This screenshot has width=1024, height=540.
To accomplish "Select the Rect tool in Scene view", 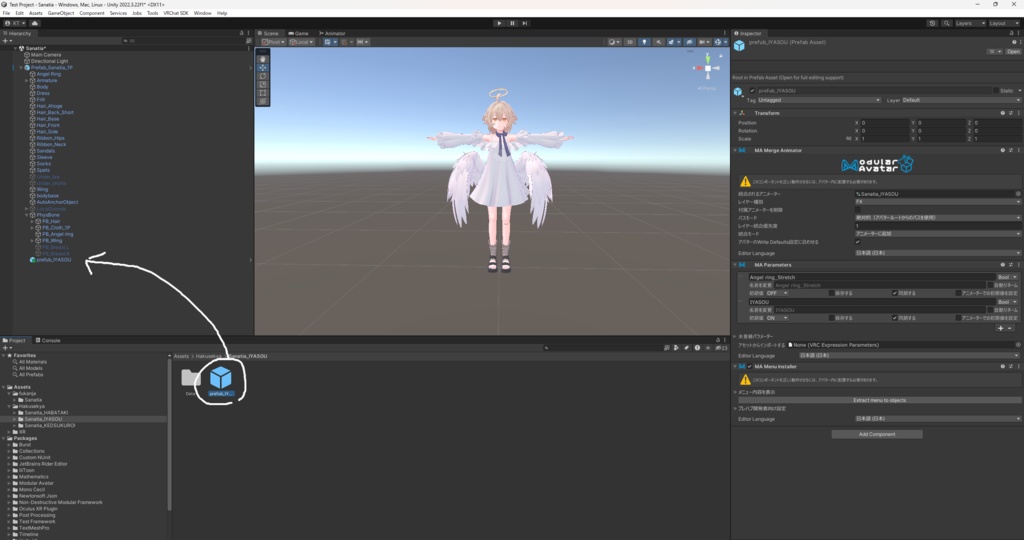I will click(263, 93).
